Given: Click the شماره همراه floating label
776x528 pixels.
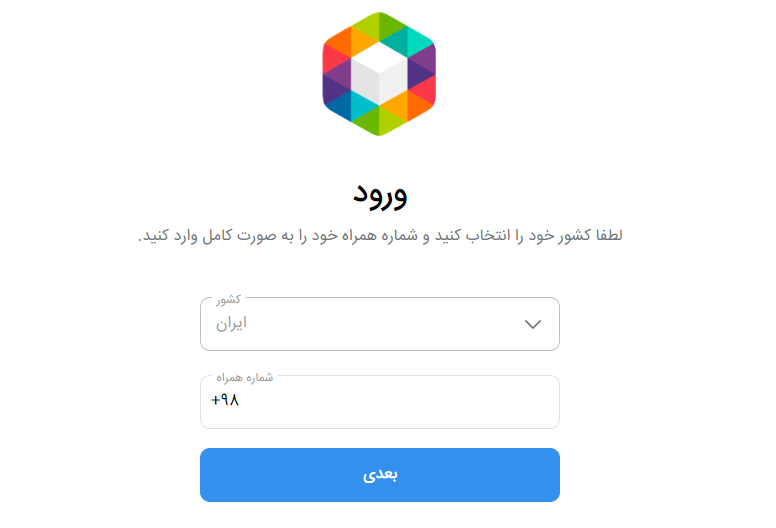Looking at the screenshot, I should pos(244,377).
